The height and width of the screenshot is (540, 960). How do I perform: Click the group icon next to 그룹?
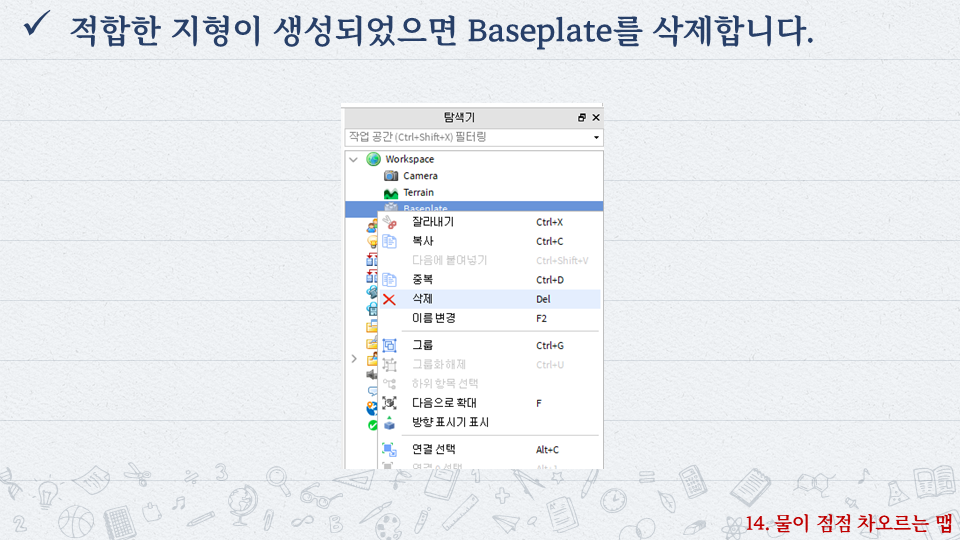point(389,345)
